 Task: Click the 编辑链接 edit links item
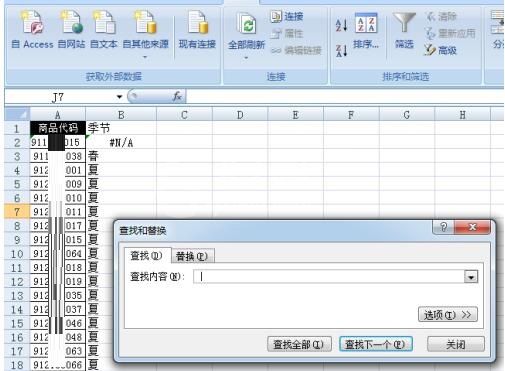tap(296, 50)
